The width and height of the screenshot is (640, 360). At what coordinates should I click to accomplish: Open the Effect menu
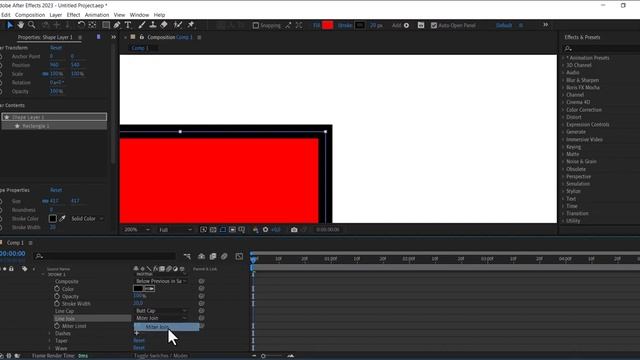pyautogui.click(x=73, y=15)
